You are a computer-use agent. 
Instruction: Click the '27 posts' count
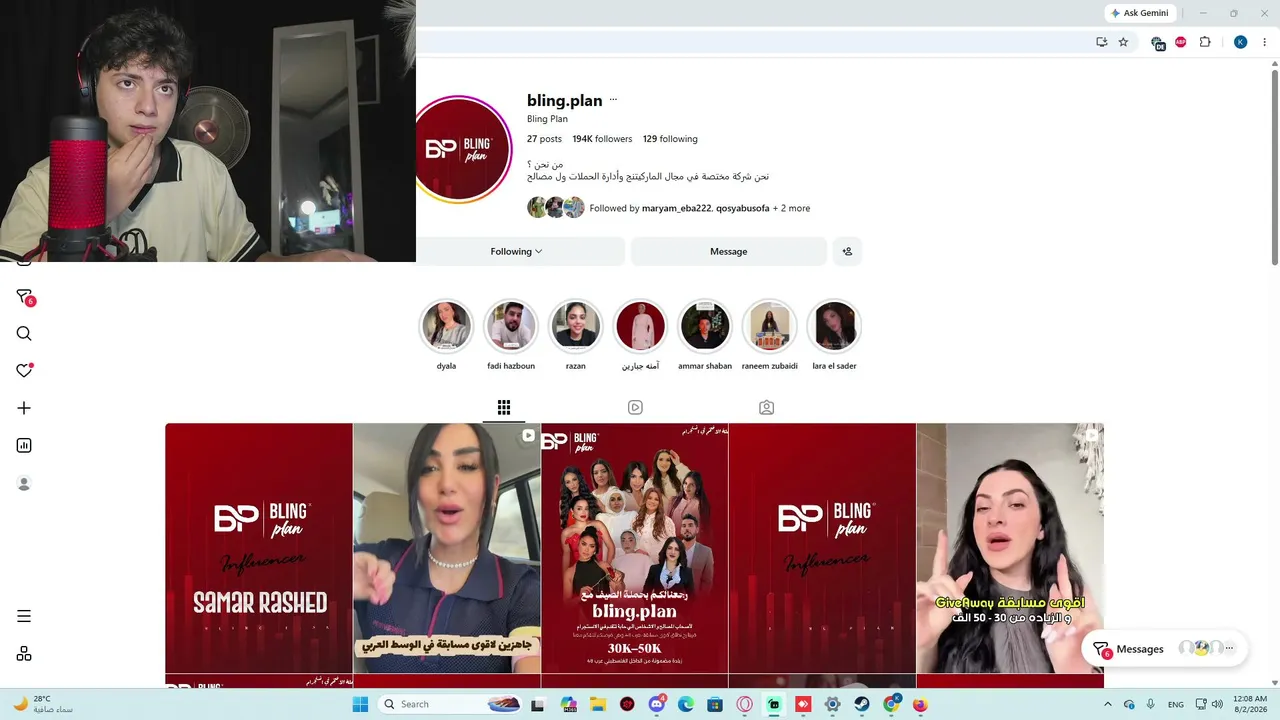[x=544, y=139]
